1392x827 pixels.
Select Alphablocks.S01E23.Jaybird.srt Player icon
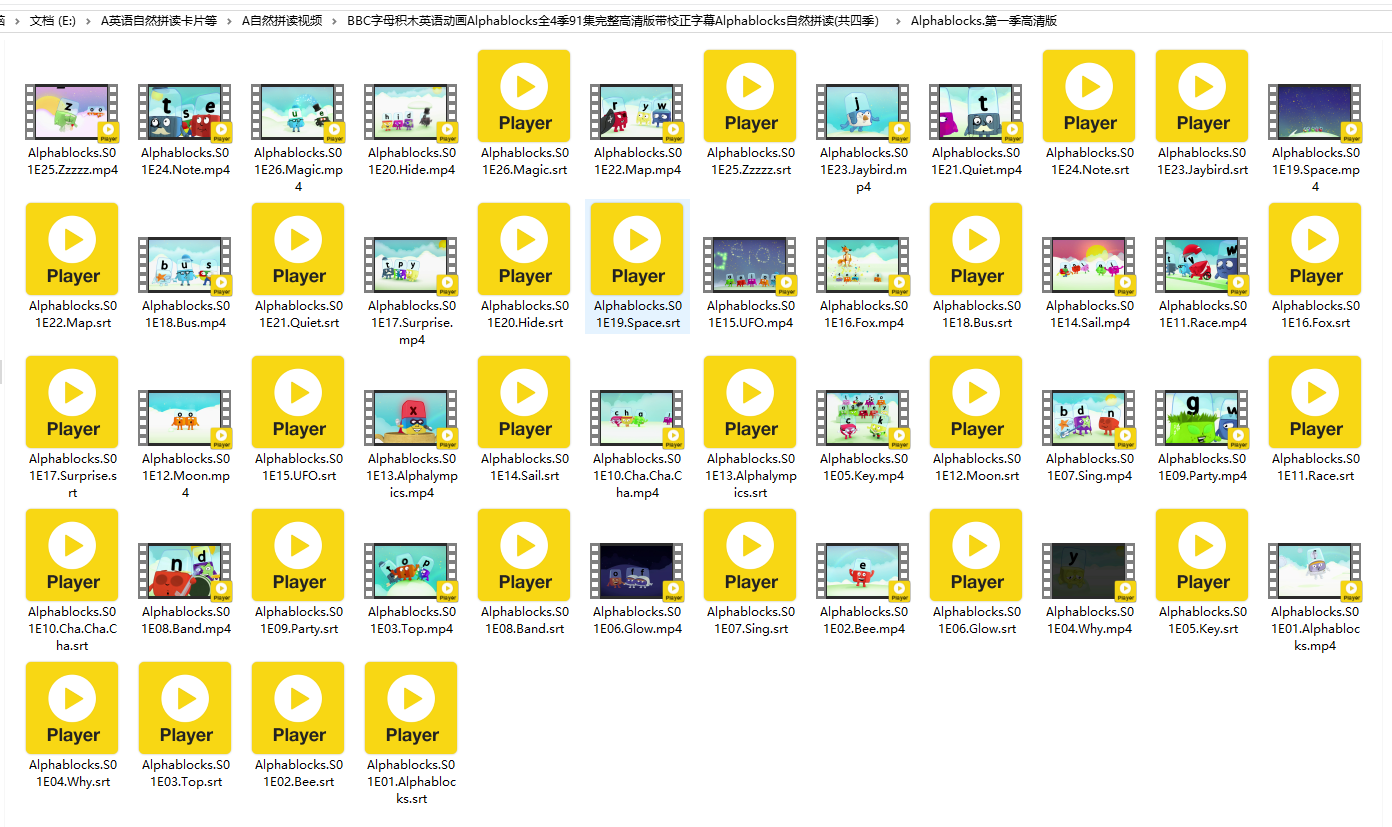click(1202, 96)
